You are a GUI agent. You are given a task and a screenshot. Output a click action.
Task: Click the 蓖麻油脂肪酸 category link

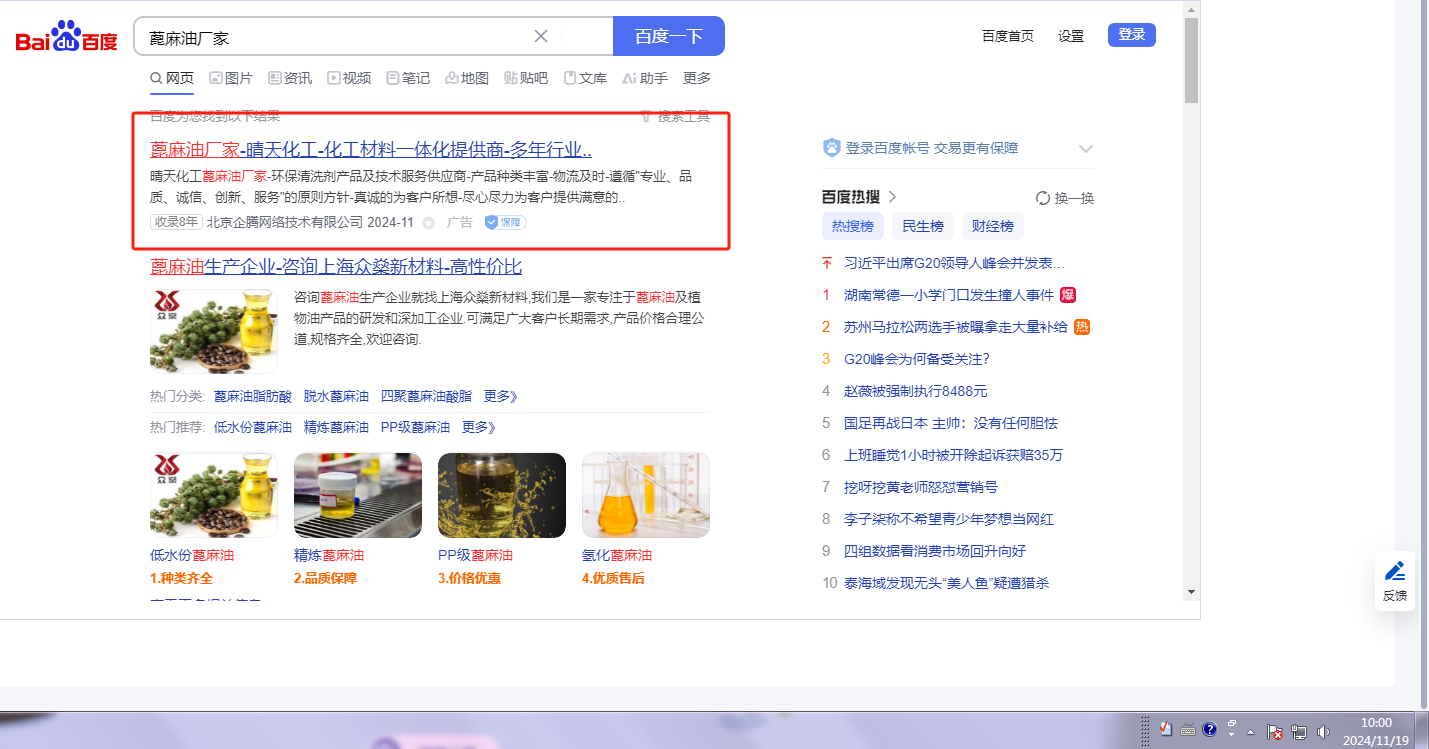253,396
